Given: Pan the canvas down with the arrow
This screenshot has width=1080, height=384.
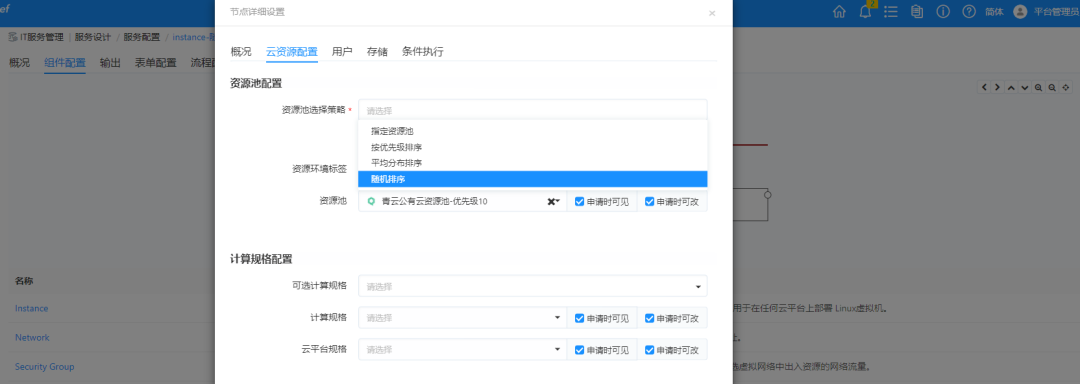Looking at the screenshot, I should 1025,87.
